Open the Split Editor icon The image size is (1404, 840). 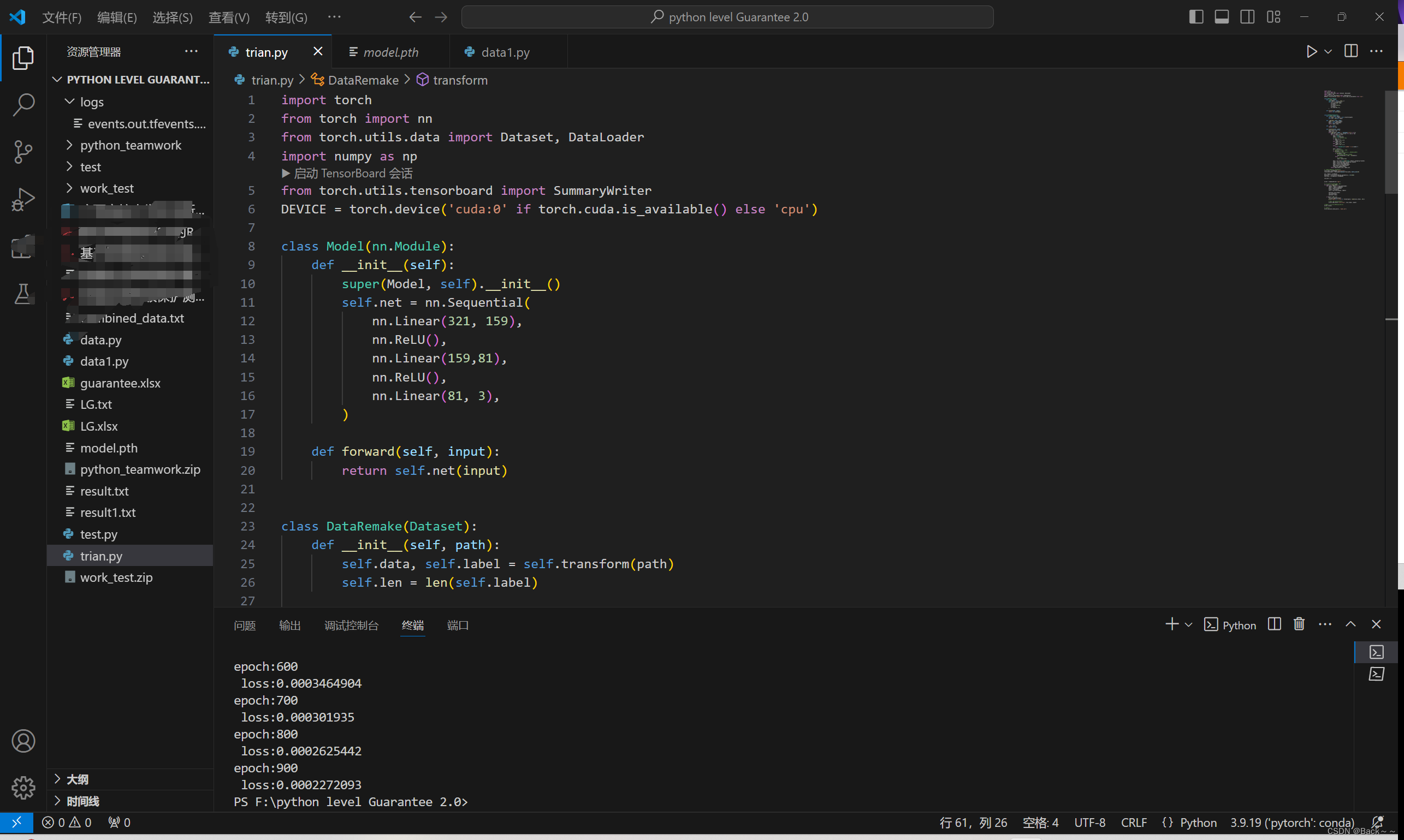coord(1350,52)
